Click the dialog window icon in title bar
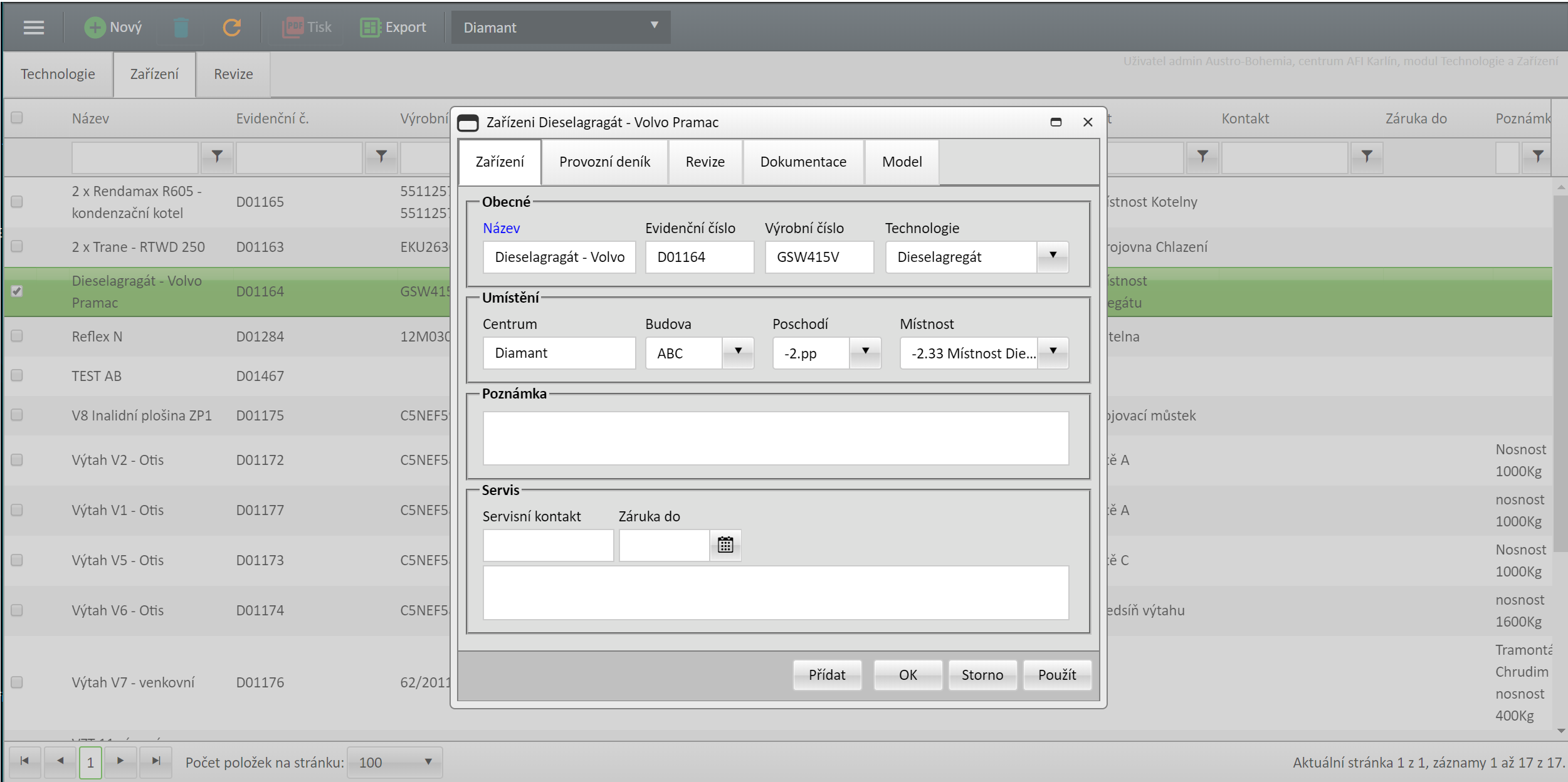Image resolution: width=1568 pixels, height=782 pixels. point(468,123)
